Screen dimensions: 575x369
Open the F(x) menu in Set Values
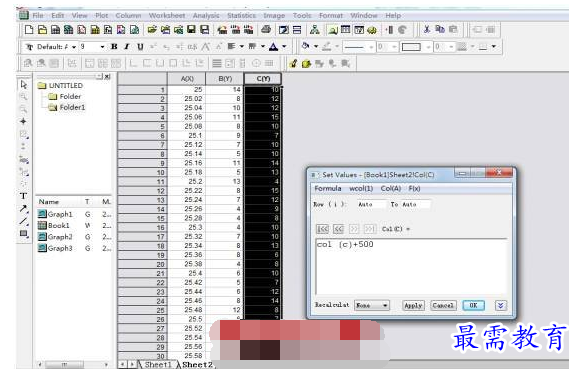(x=414, y=188)
